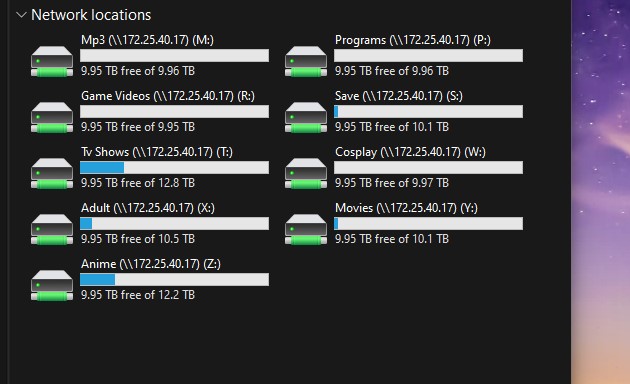Click the Movies (\\172.25.40.17) (Y:) drive name
The width and height of the screenshot is (630, 384).
(406, 208)
